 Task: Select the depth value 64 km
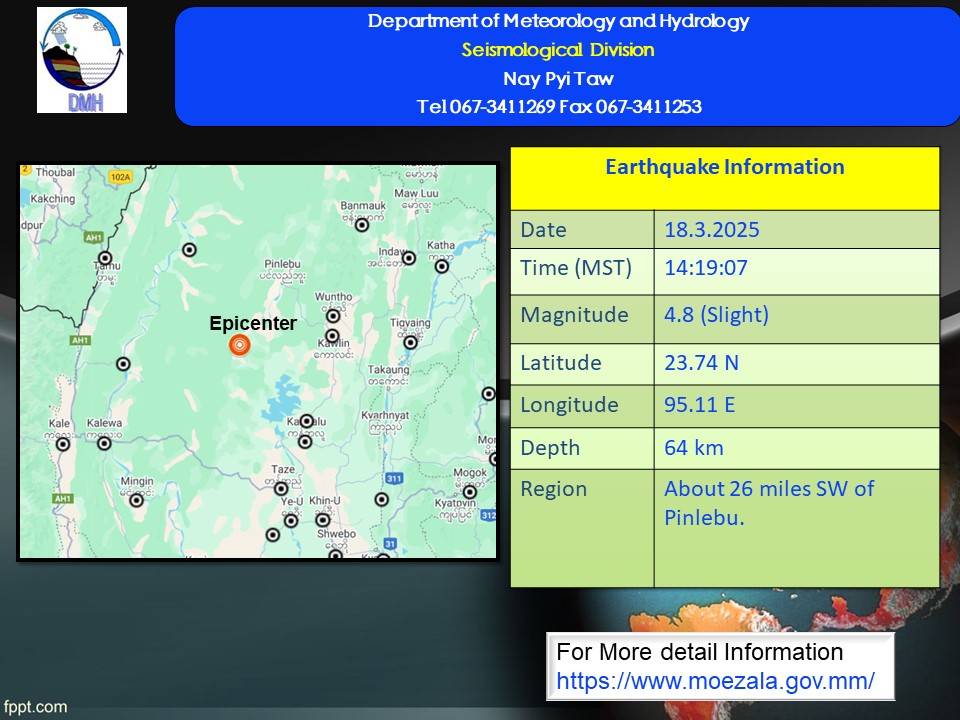point(694,448)
